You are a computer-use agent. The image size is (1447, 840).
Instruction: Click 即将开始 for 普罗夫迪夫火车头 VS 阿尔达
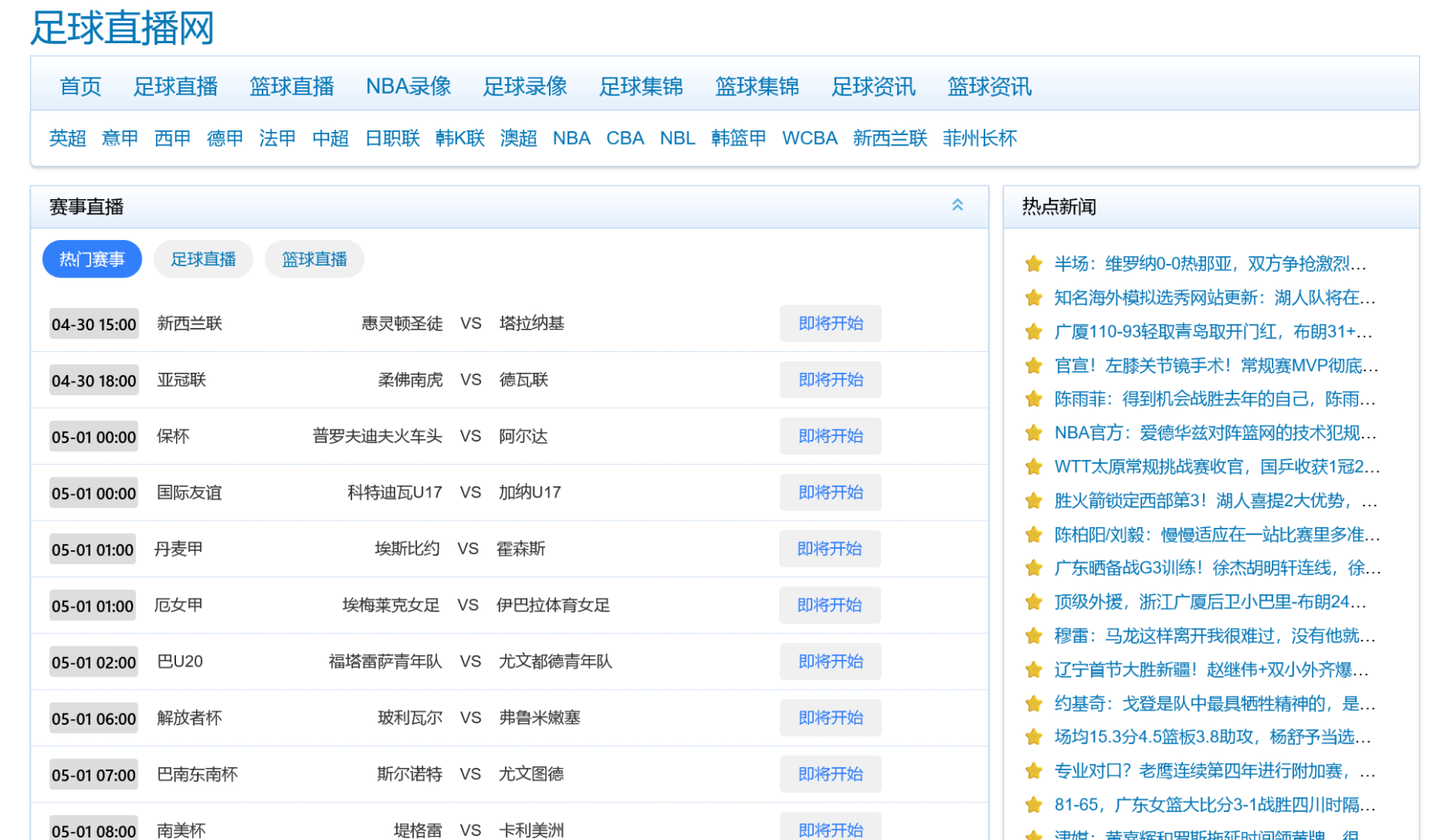pos(831,436)
